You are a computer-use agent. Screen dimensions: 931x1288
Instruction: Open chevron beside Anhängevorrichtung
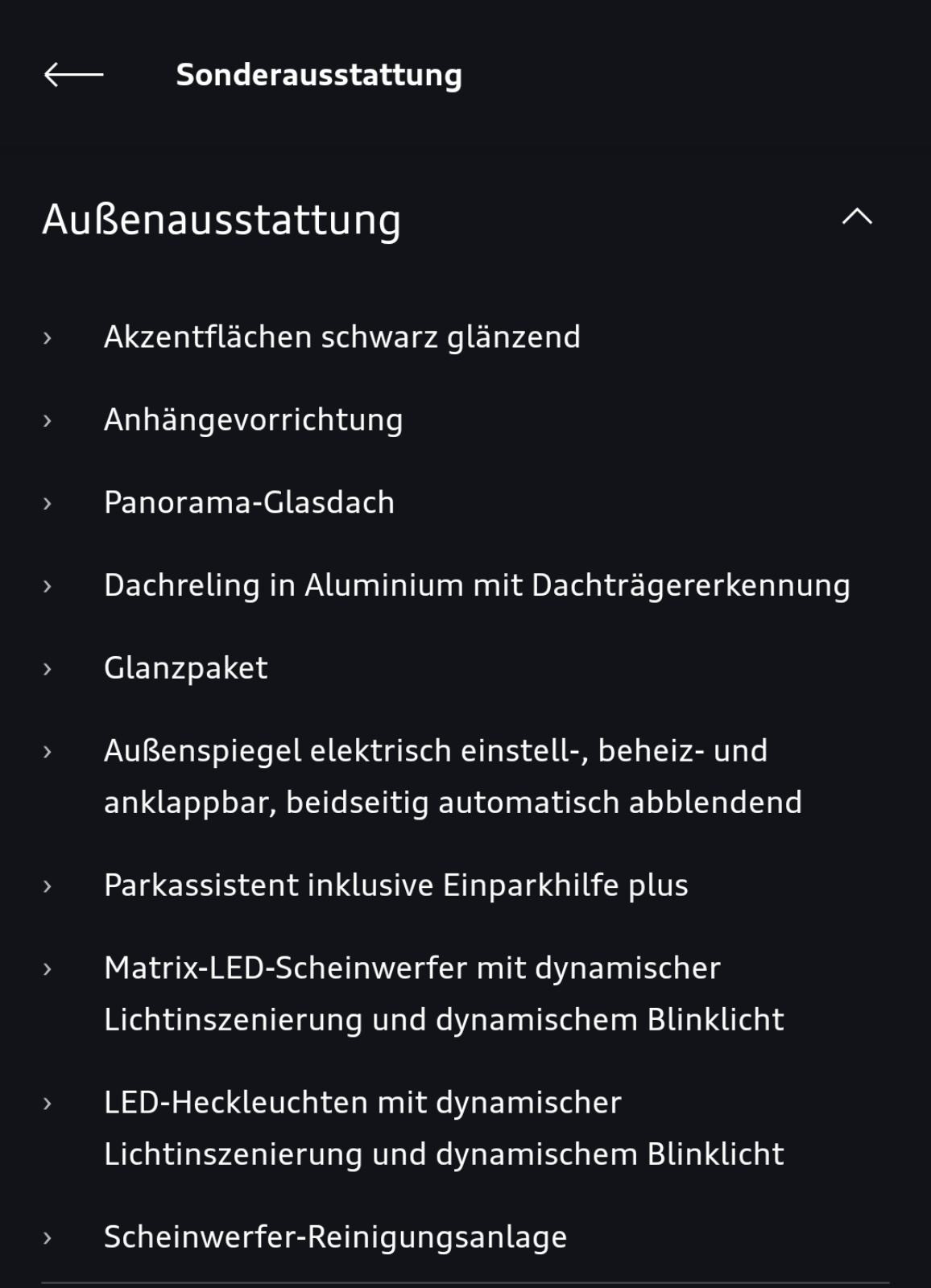[x=48, y=421]
